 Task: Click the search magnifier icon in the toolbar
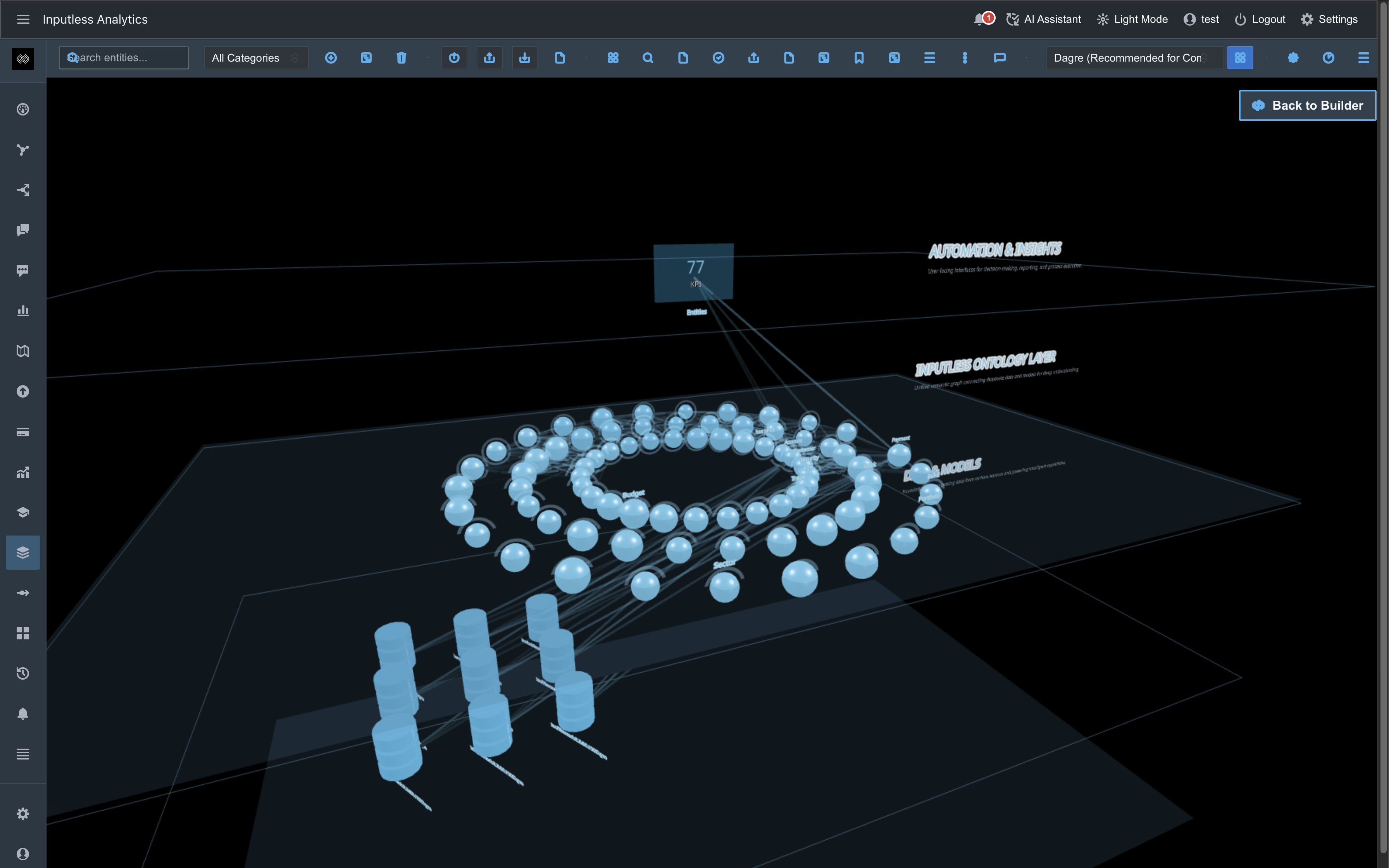coord(648,57)
